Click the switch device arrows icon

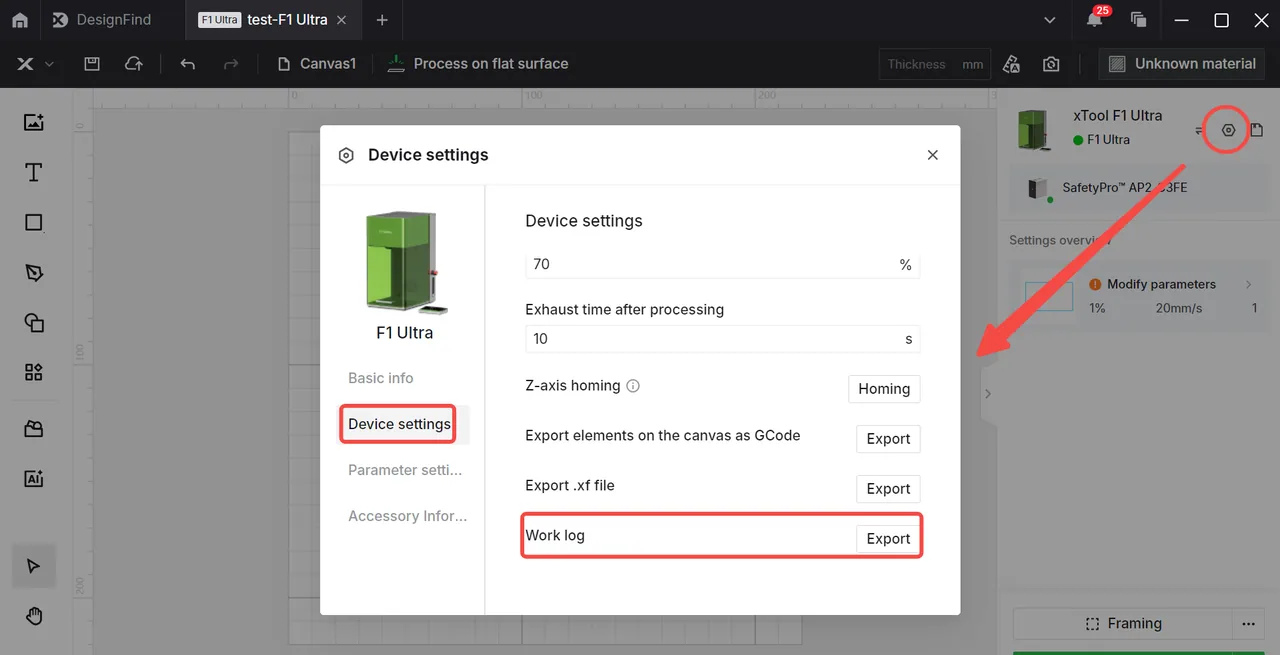1200,130
